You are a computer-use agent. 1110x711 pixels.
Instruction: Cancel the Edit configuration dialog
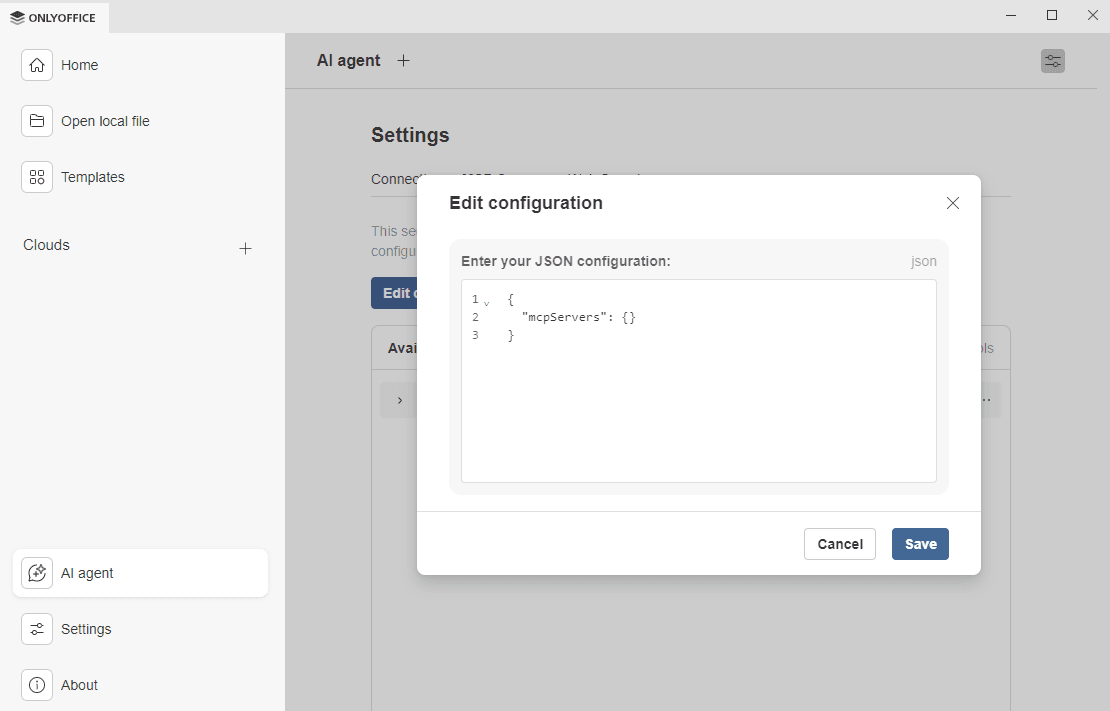pyautogui.click(x=839, y=543)
